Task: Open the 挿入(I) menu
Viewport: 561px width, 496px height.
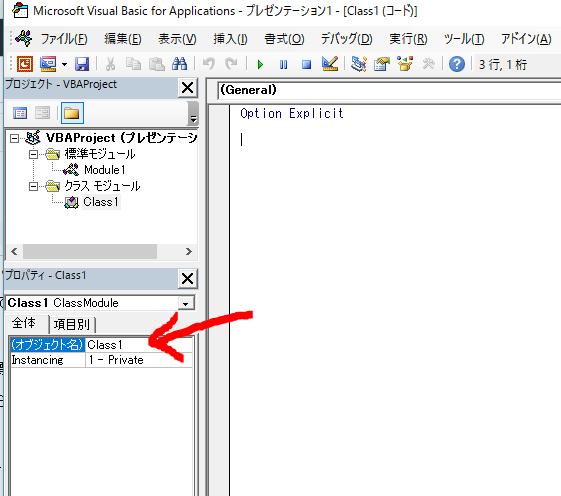Action: pos(230,39)
